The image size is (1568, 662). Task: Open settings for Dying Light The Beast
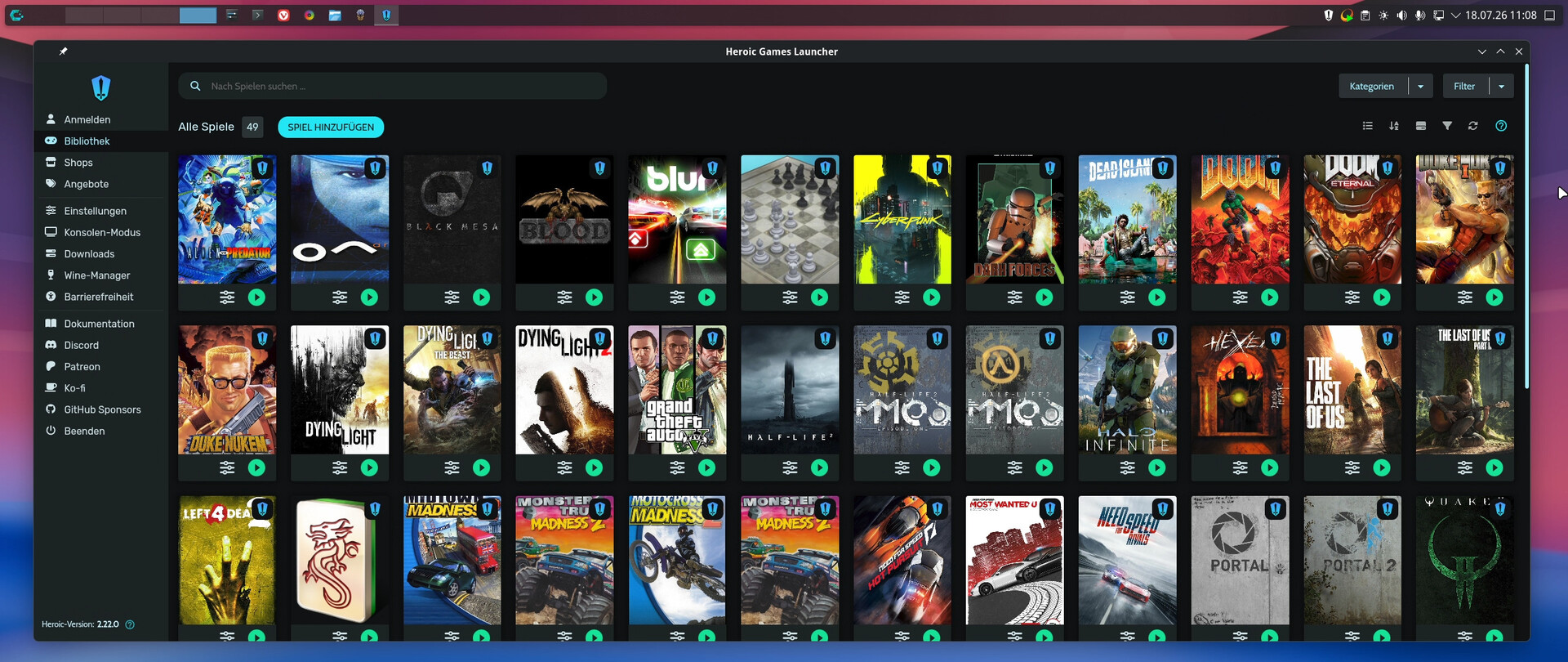coord(452,467)
